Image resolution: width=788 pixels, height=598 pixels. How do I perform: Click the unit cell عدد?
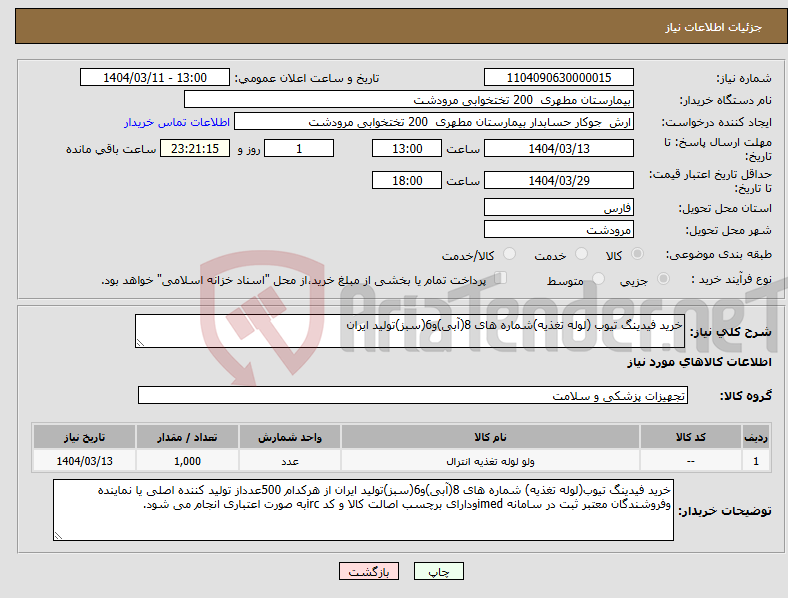point(290,461)
